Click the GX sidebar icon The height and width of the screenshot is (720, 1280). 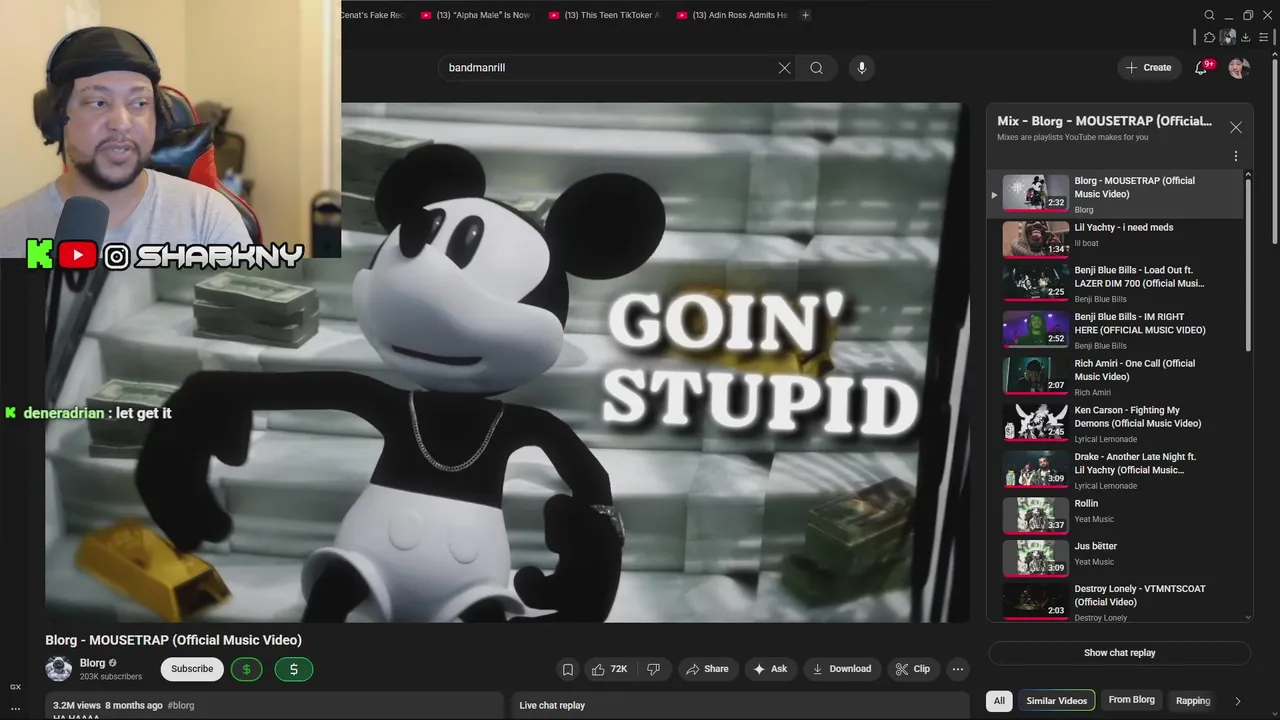tap(15, 687)
